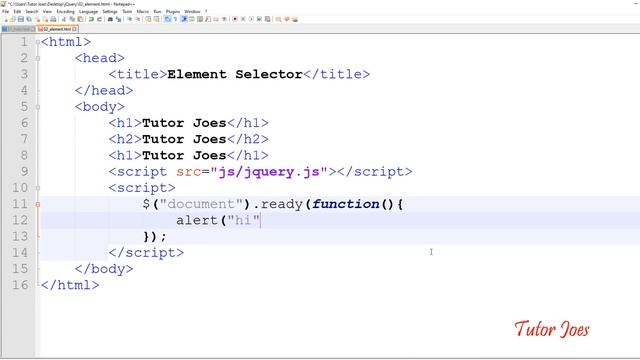The width and height of the screenshot is (640, 360).
Task: Toggle Show all characters icon
Action: (x=175, y=19)
